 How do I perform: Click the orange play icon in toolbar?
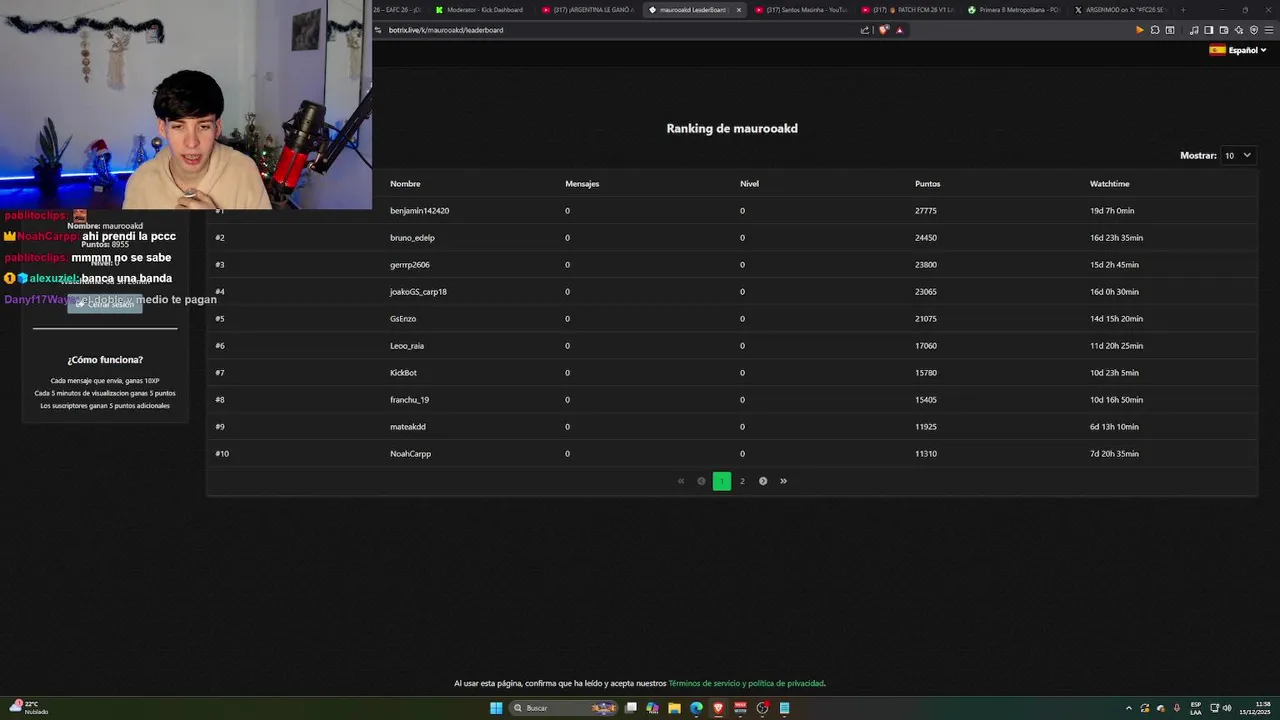click(x=1139, y=30)
